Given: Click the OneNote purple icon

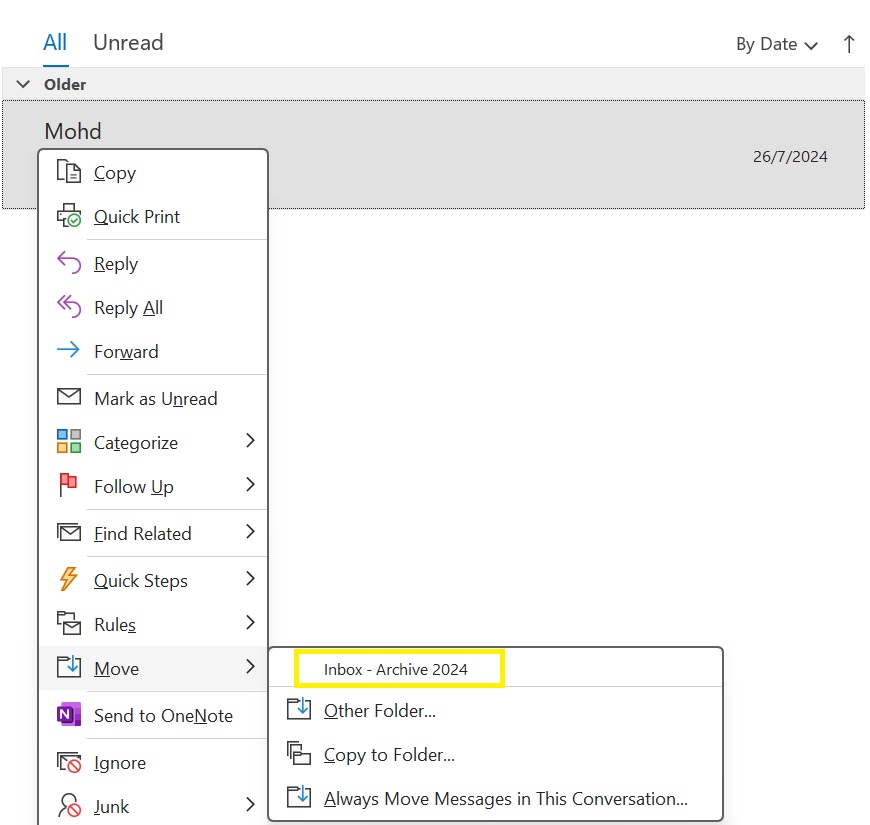Looking at the screenshot, I should tap(69, 714).
